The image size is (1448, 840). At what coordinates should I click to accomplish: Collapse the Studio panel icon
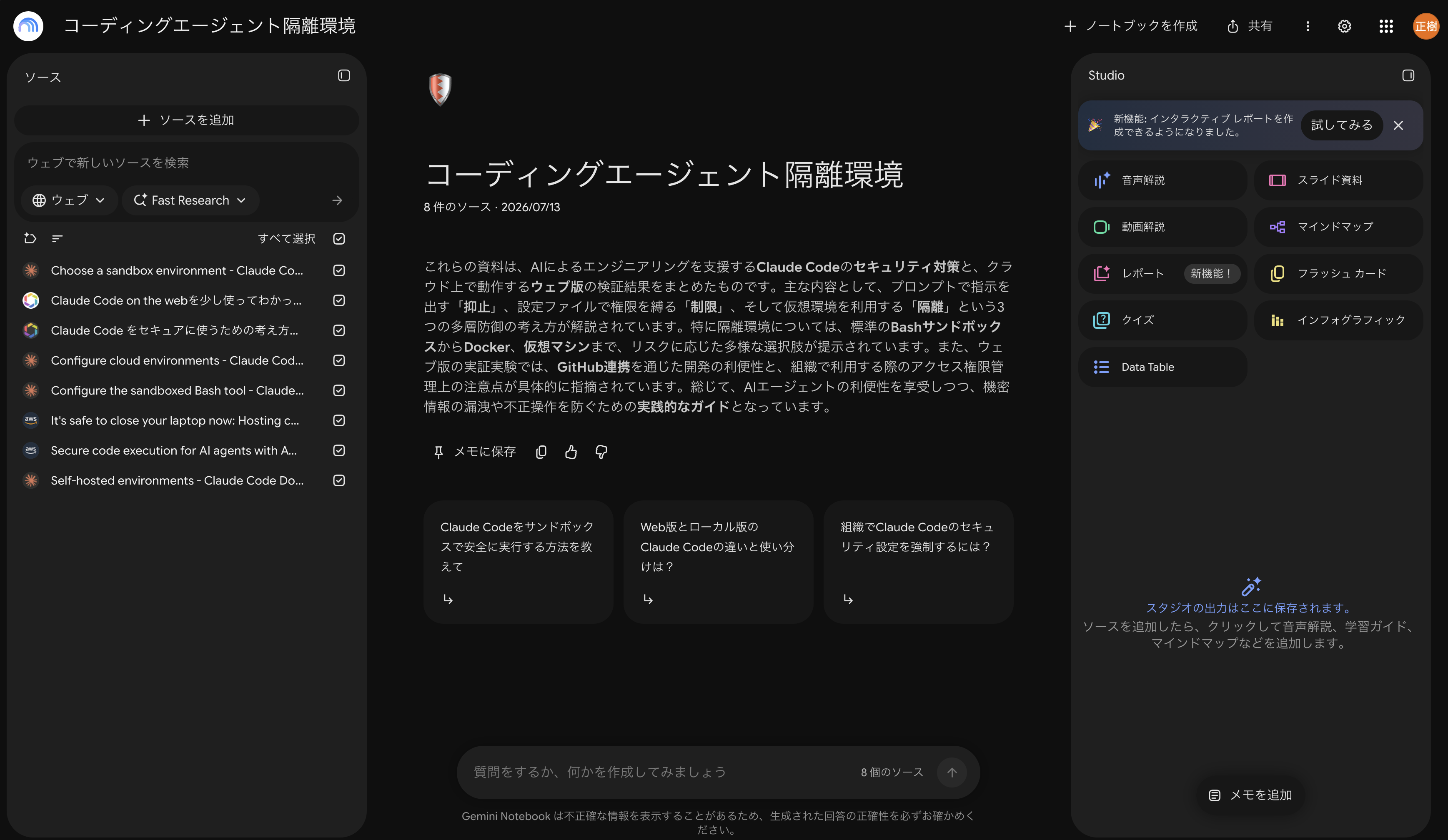(1408, 76)
